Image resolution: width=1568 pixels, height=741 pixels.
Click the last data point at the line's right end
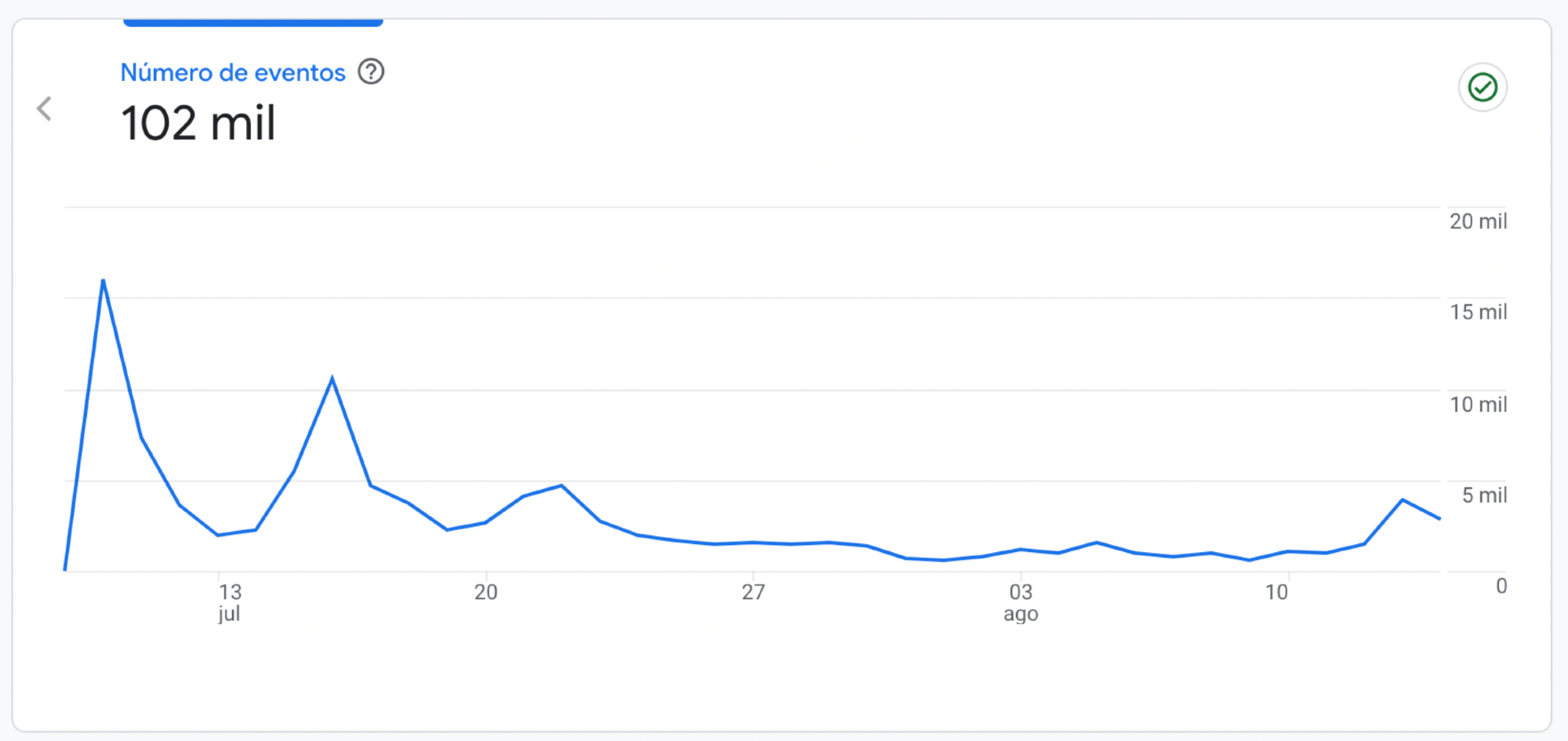(x=1439, y=518)
